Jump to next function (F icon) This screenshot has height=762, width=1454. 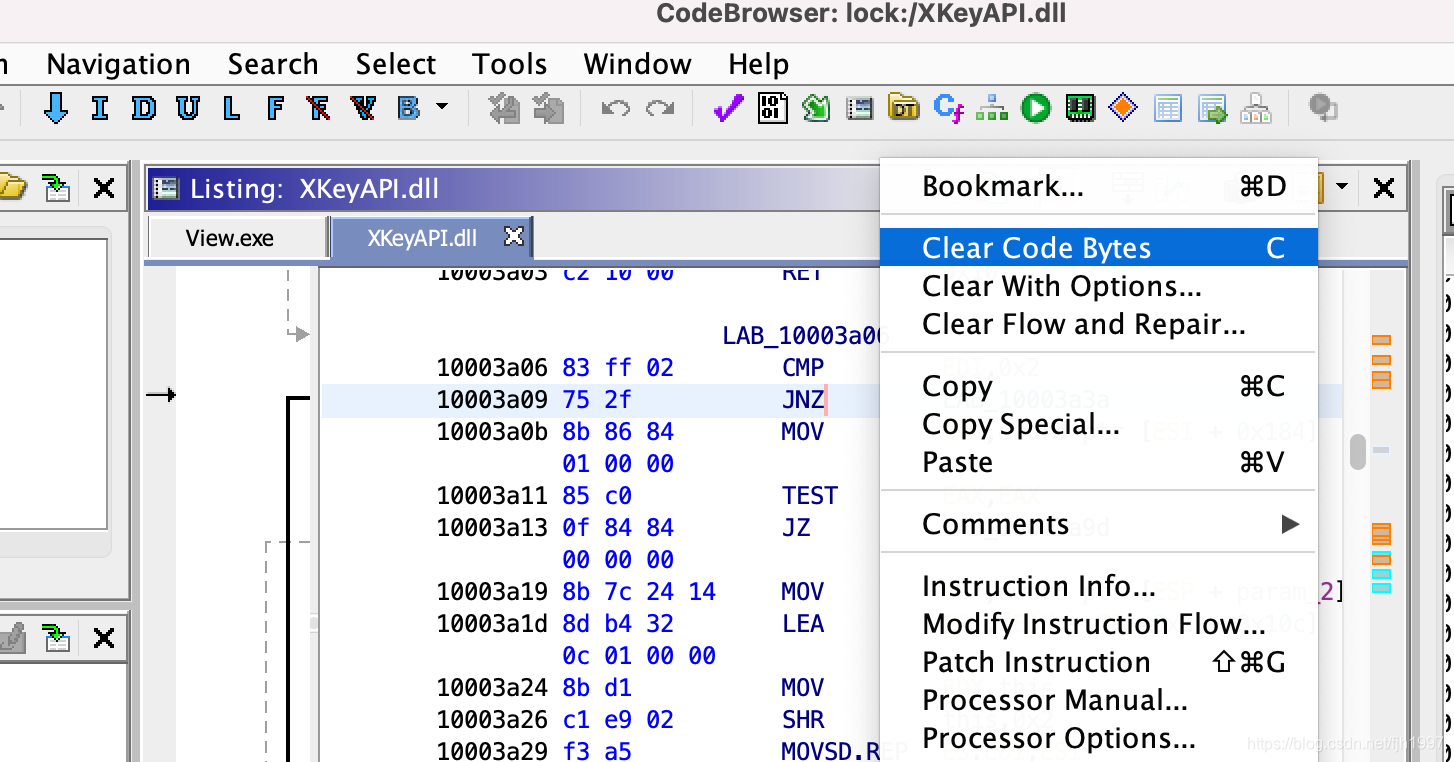[276, 108]
